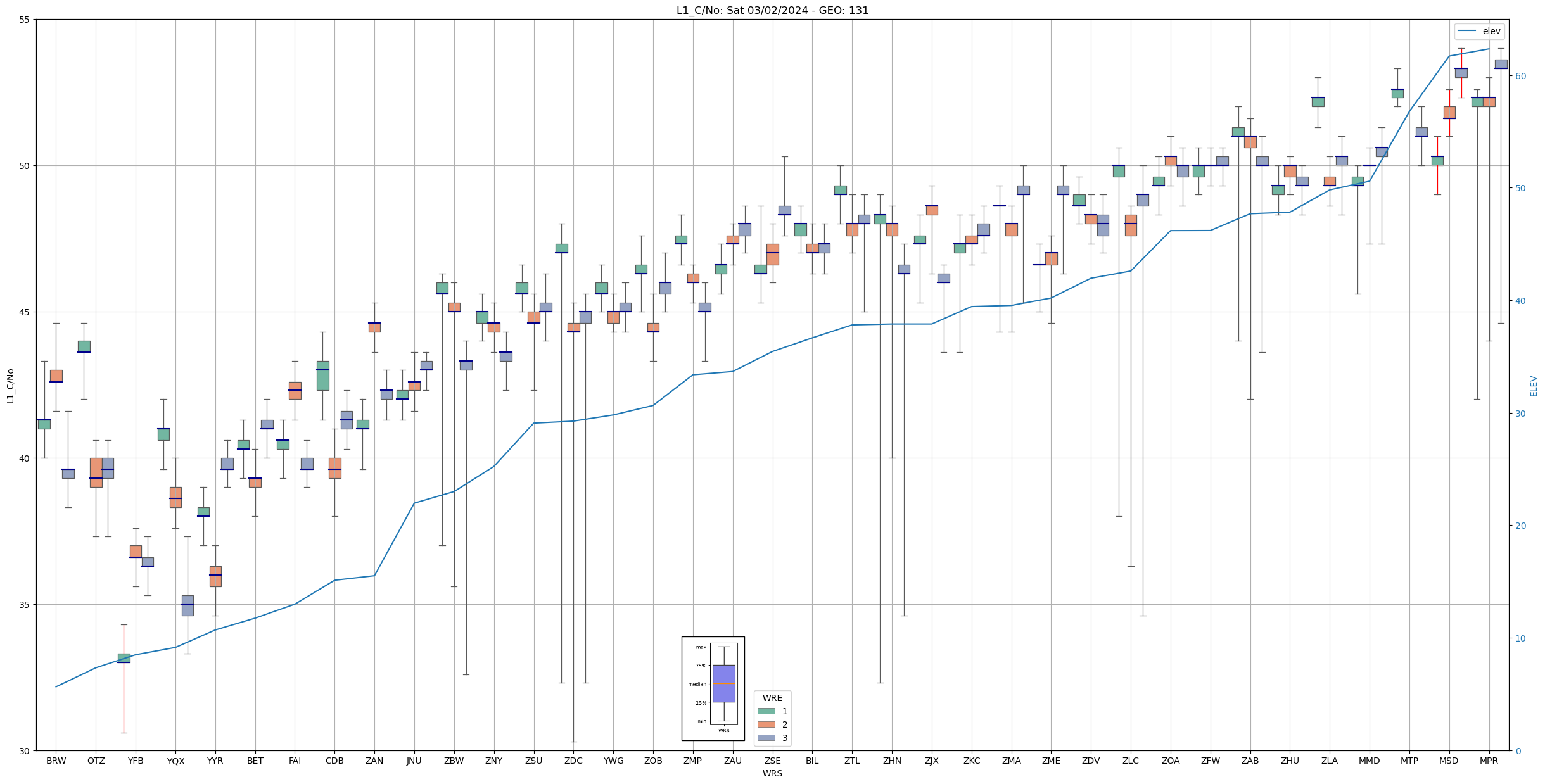The width and height of the screenshot is (1545, 784).
Task: Click the boxplot key inset thumbnail
Action: (x=713, y=688)
